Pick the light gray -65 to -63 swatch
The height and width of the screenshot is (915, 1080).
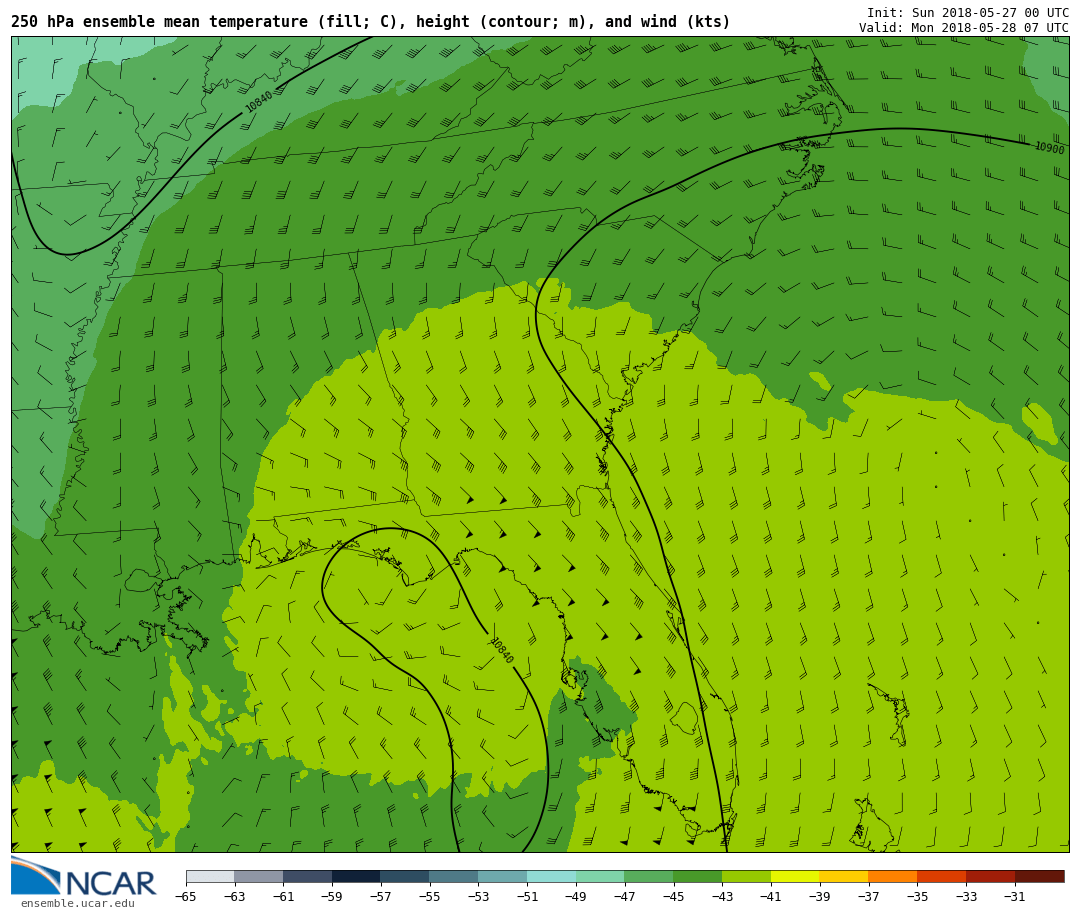(210, 876)
